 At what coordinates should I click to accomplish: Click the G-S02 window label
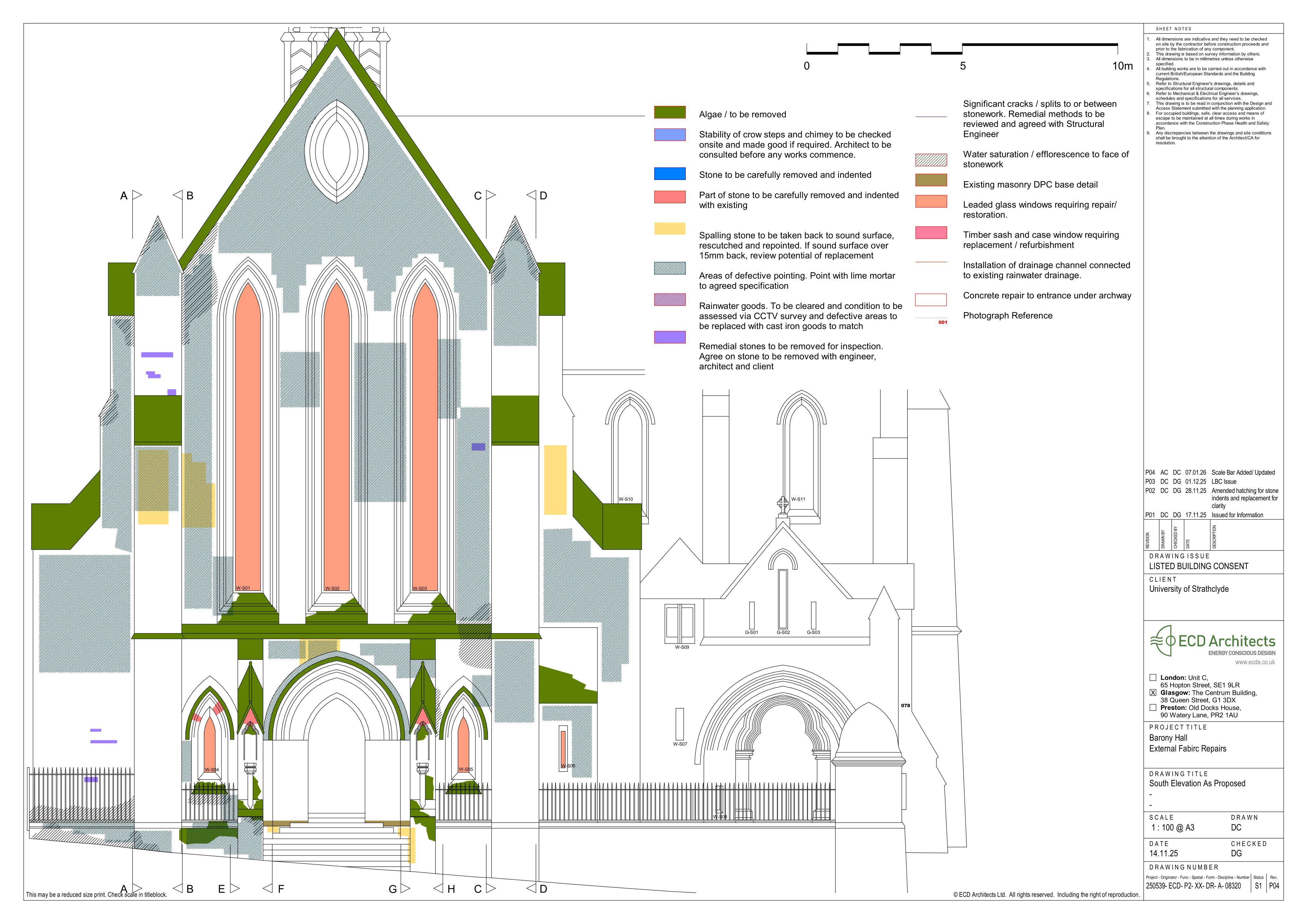(783, 632)
